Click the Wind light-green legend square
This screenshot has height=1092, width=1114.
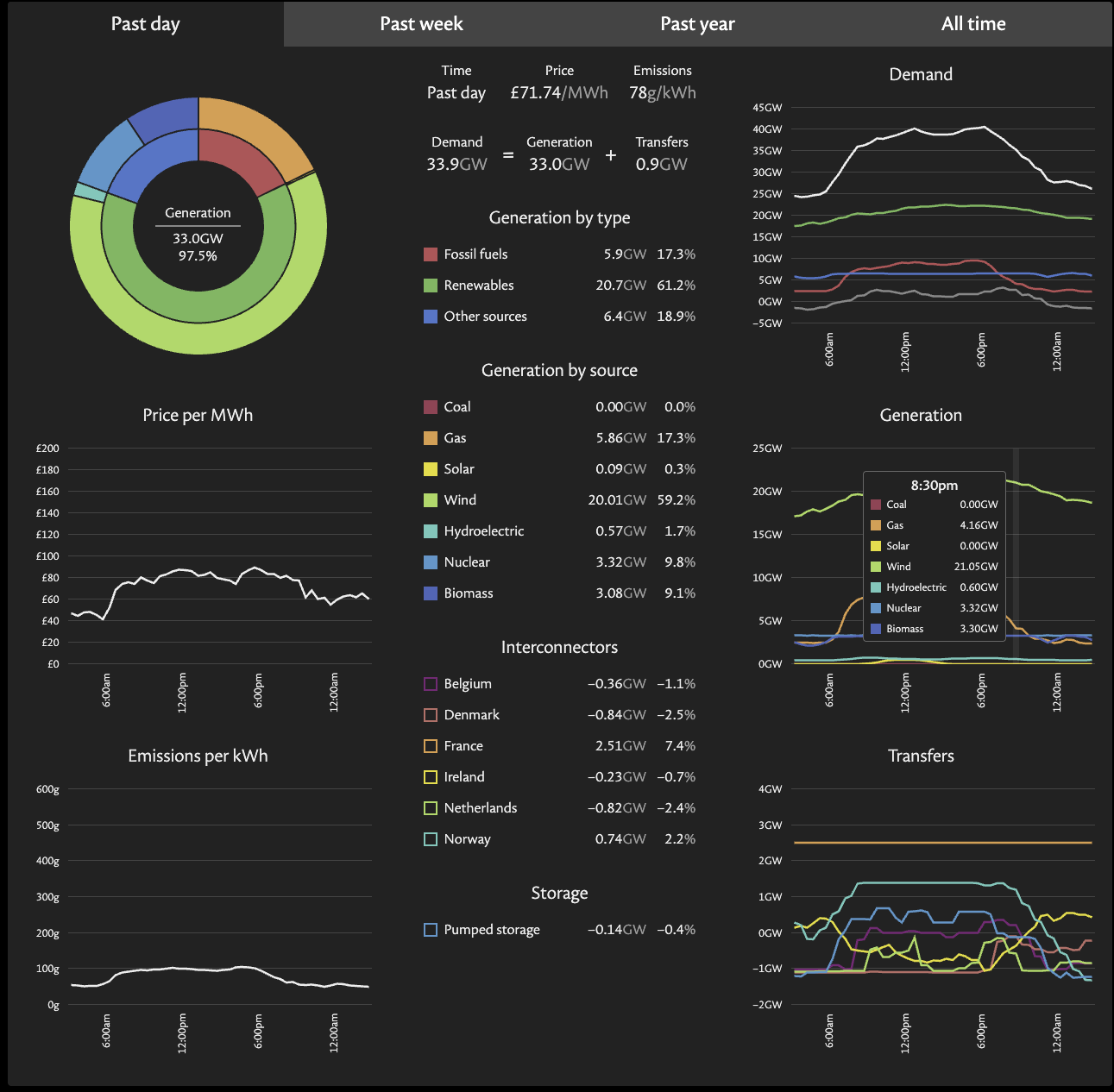(x=431, y=500)
